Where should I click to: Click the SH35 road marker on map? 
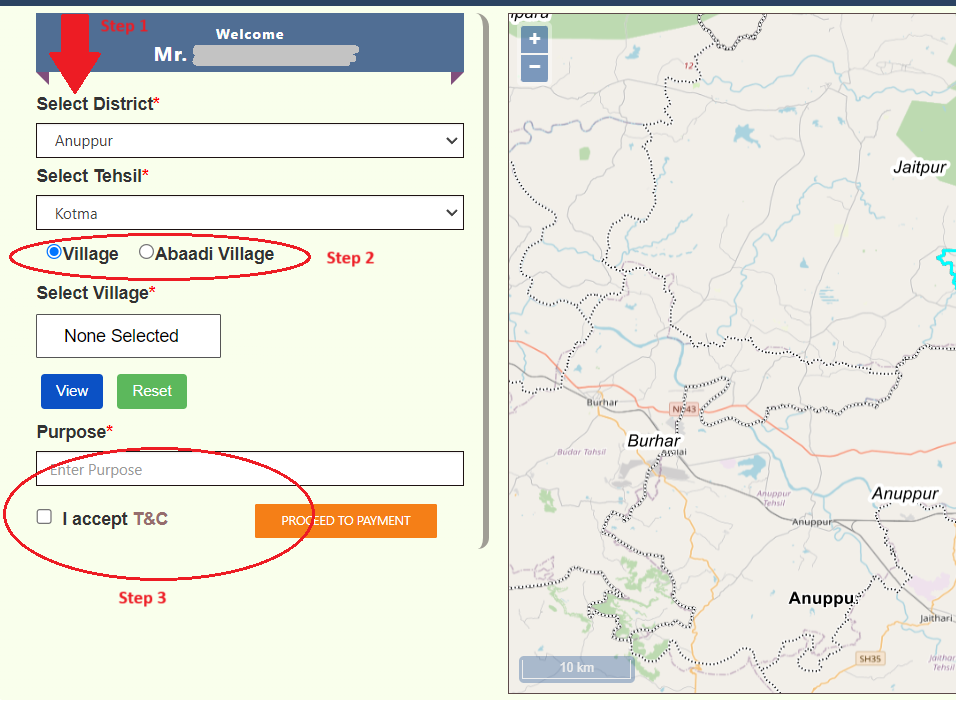pos(870,658)
